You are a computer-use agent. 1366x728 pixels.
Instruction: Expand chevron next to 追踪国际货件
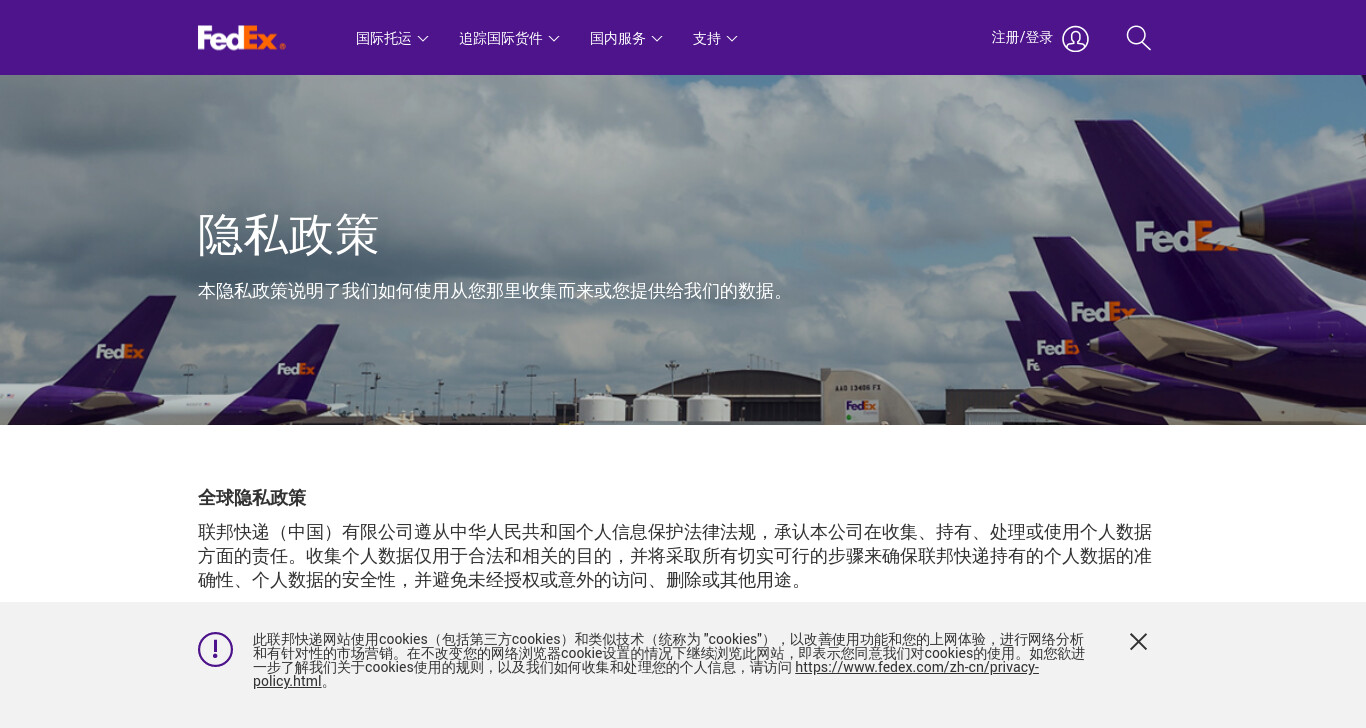point(554,39)
